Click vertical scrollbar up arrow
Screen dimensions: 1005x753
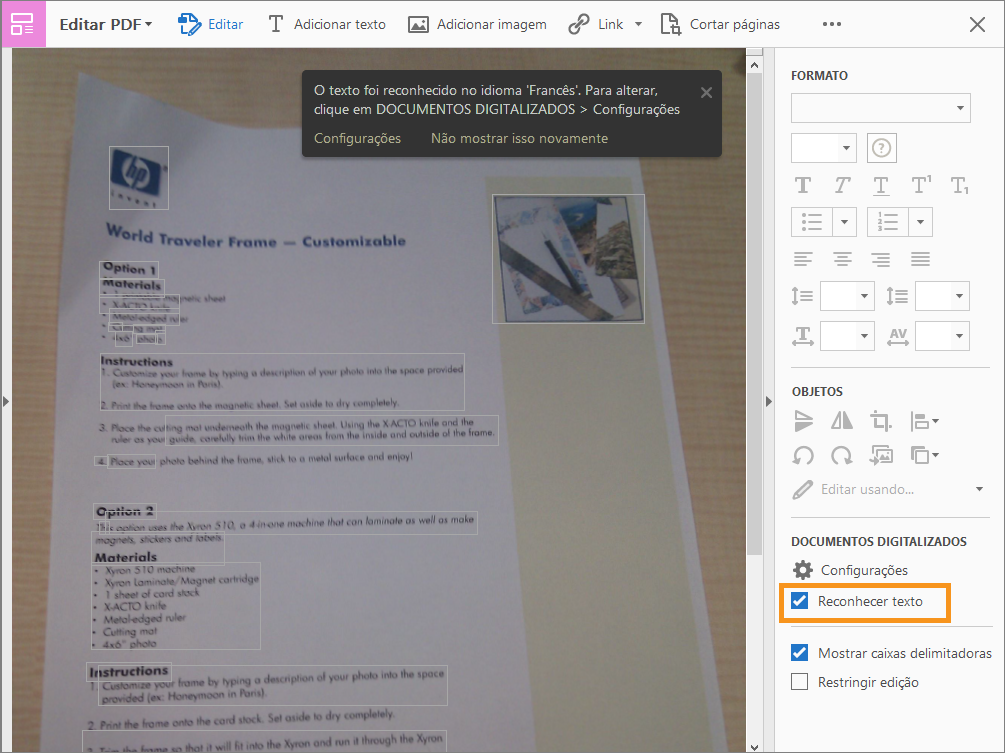click(754, 65)
